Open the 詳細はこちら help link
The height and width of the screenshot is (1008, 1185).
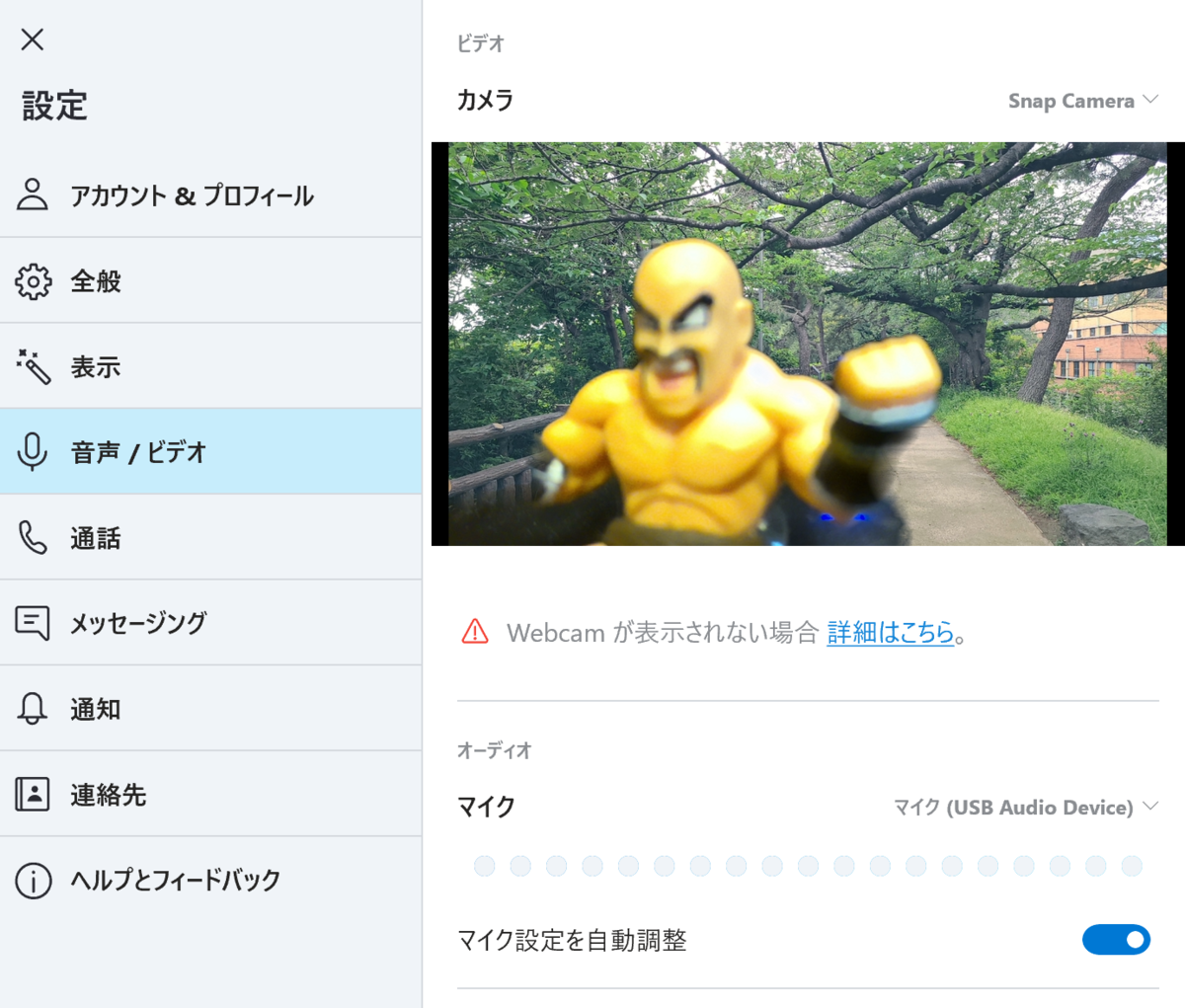click(x=887, y=632)
